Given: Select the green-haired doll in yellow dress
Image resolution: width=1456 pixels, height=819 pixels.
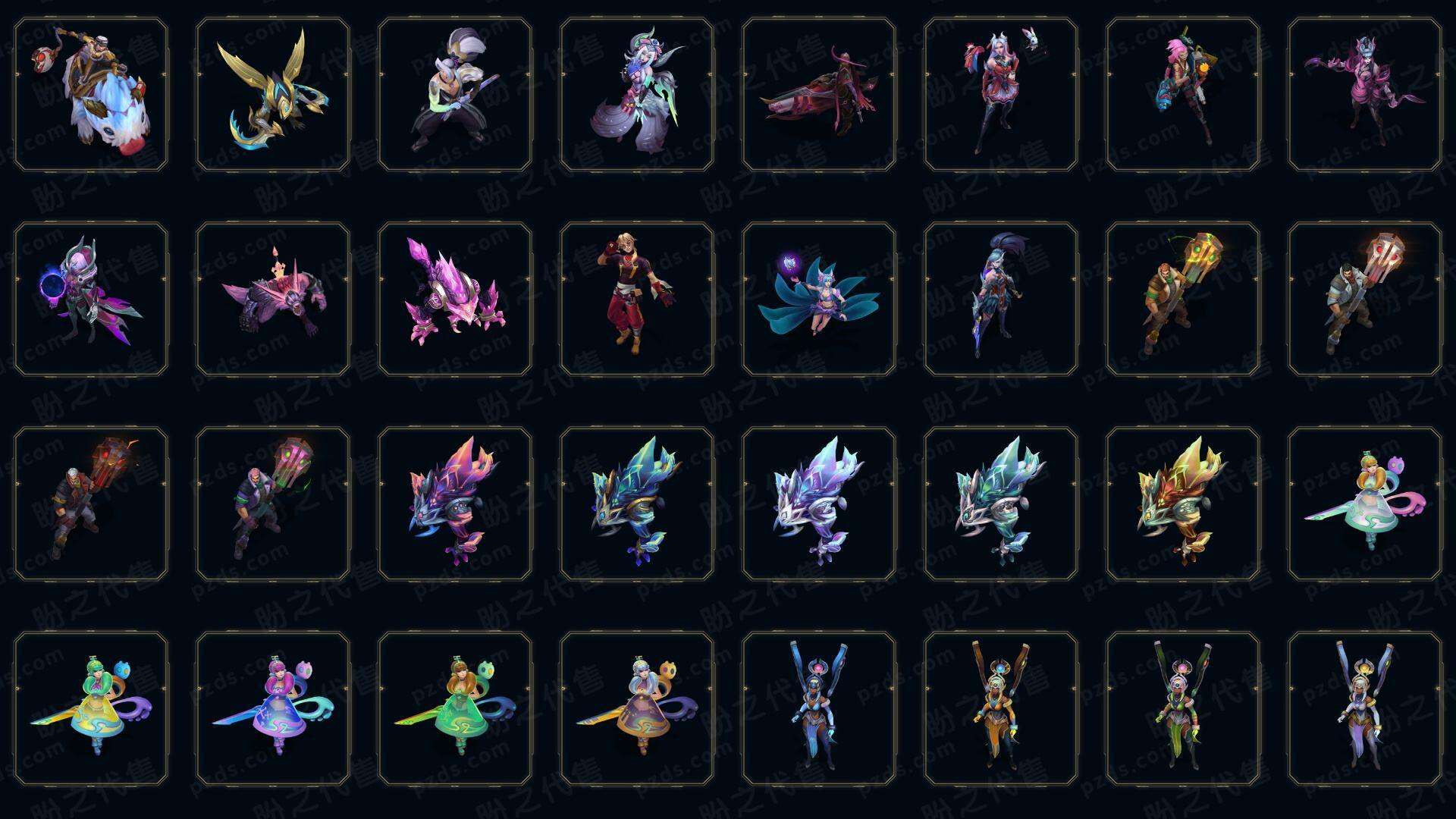Looking at the screenshot, I should (91, 708).
